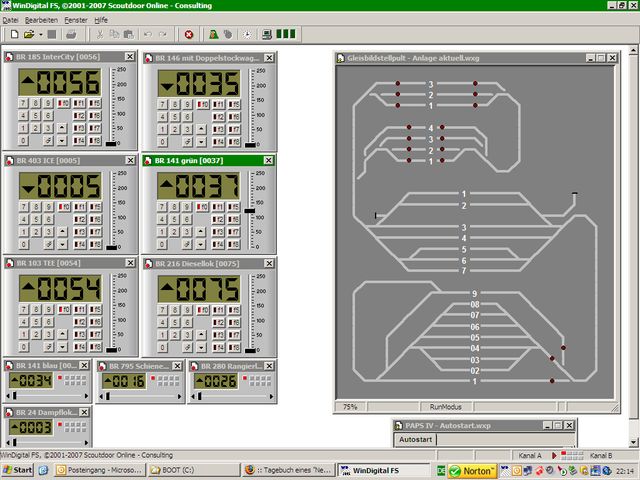Toggle f0 light on BR 141 grün

pos(202,207)
